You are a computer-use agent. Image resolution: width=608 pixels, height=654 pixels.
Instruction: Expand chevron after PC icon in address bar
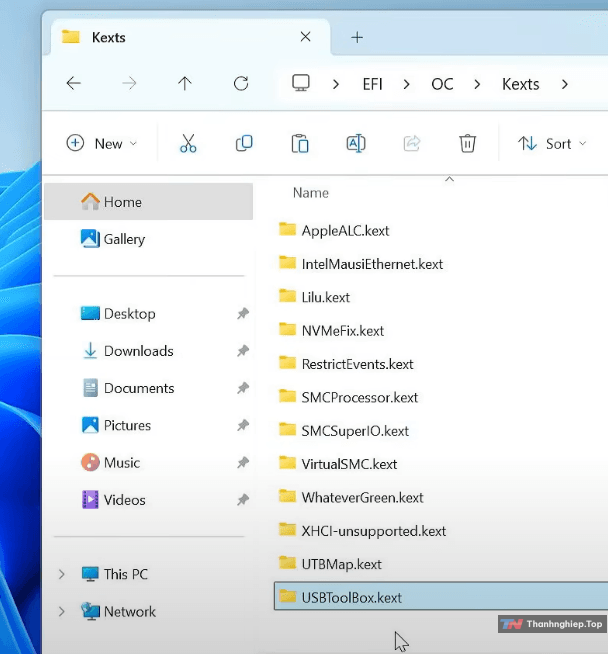tap(336, 85)
